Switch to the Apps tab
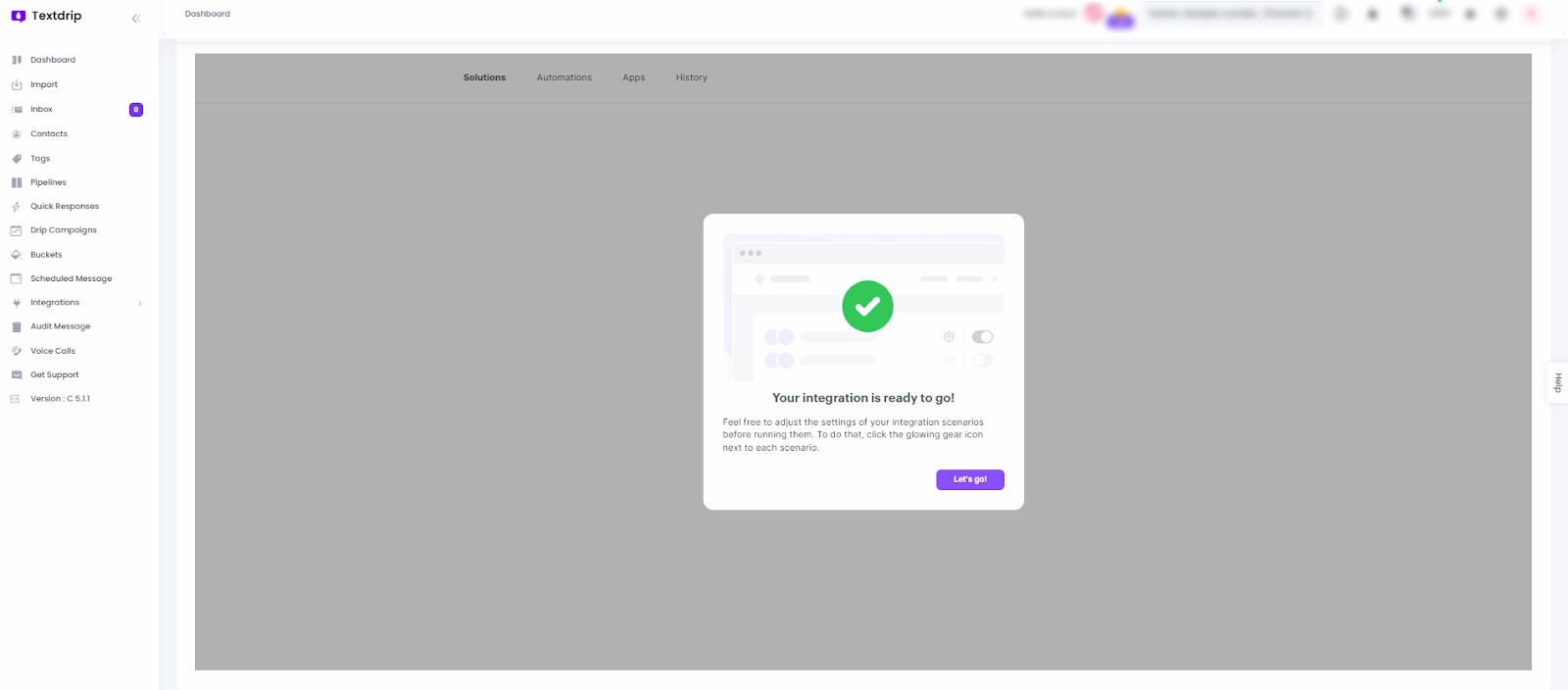This screenshot has height=690, width=1568. [634, 77]
